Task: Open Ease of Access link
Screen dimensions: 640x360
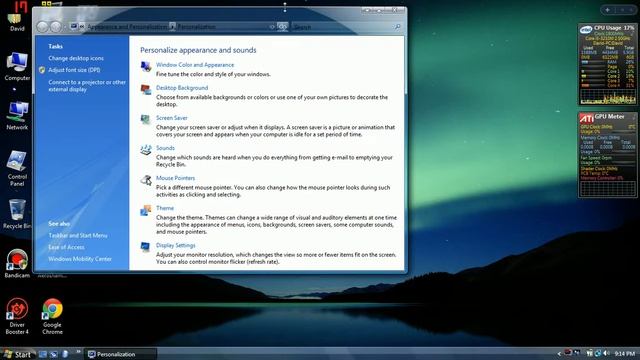Action: [66, 247]
